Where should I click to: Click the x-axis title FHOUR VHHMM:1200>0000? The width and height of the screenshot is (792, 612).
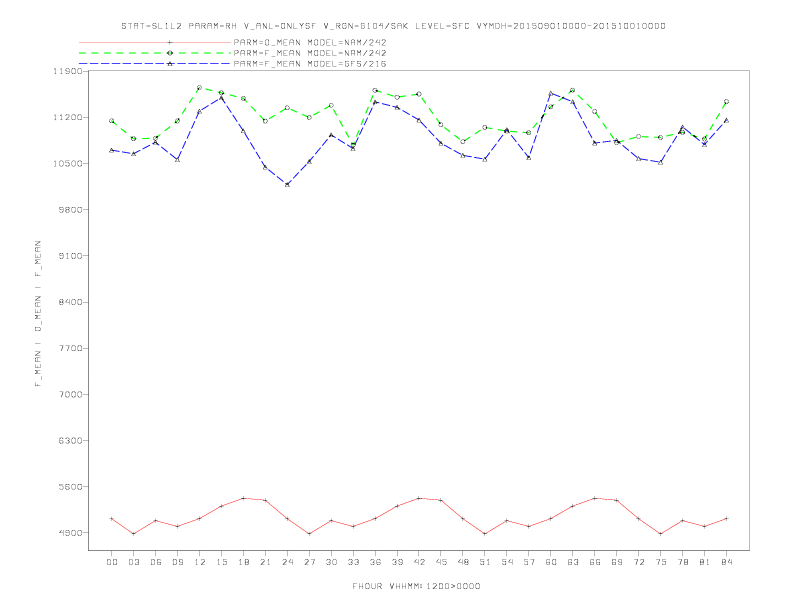416,586
